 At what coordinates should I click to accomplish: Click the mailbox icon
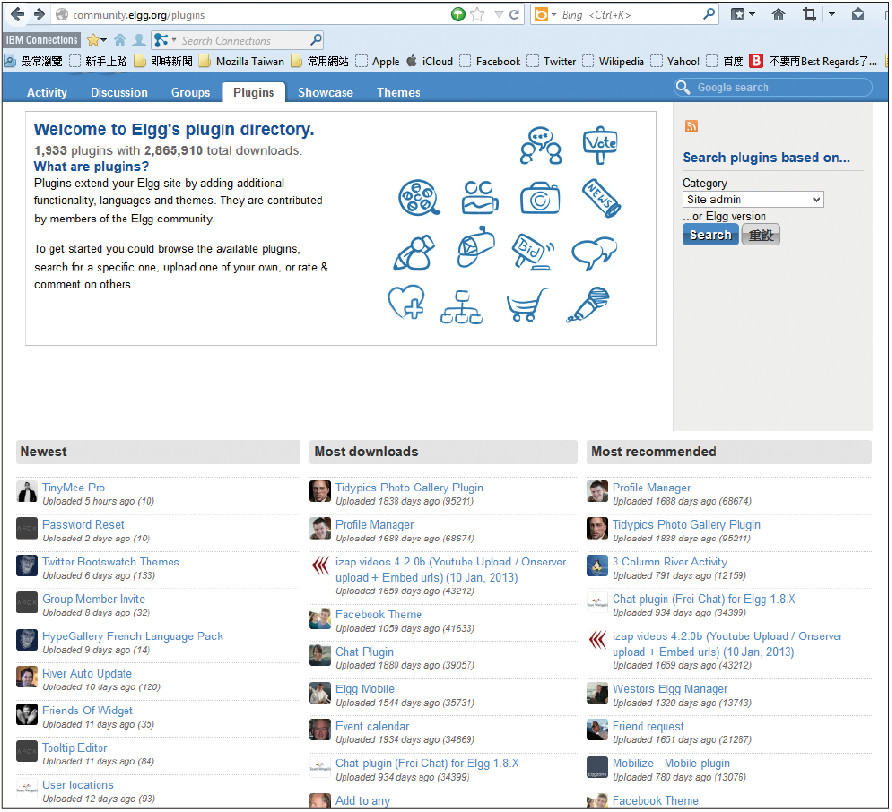tap(476, 247)
